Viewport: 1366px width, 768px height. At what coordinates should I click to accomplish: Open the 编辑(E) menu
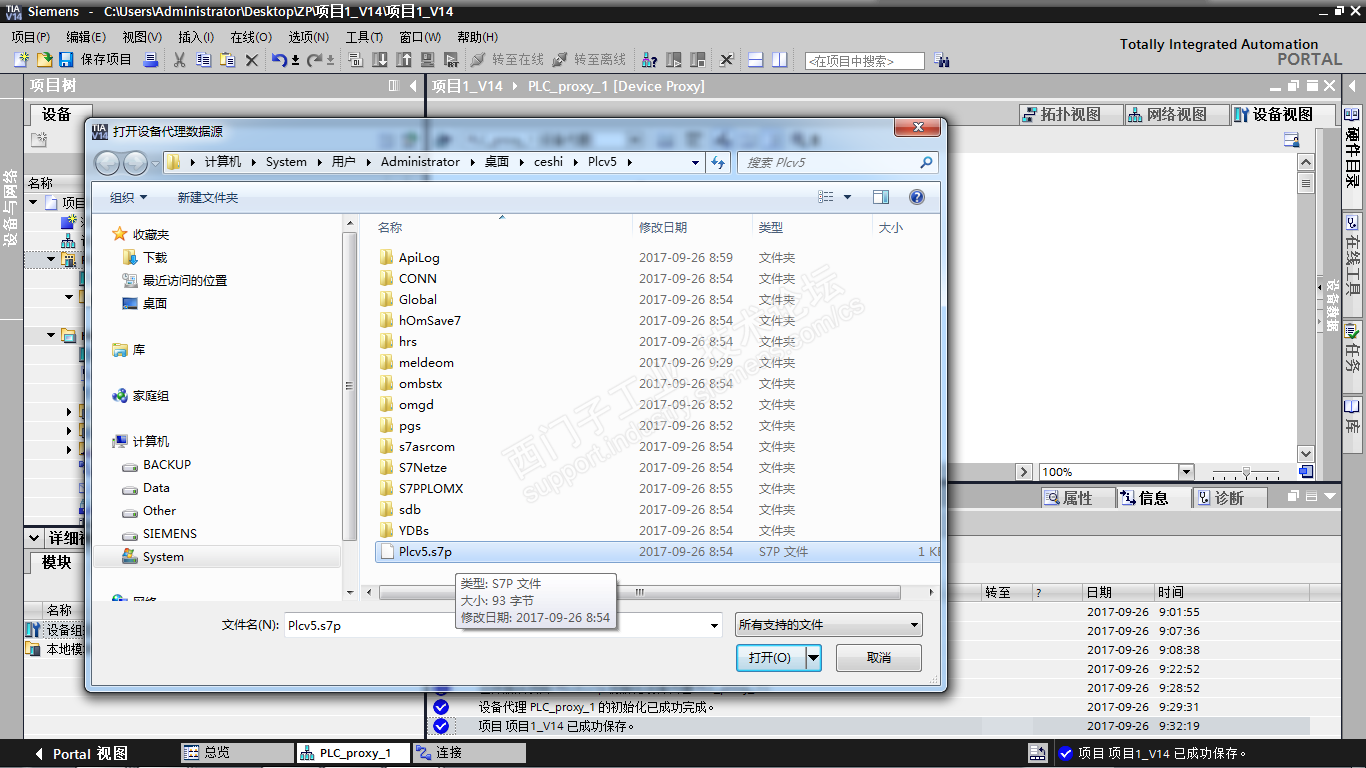86,37
